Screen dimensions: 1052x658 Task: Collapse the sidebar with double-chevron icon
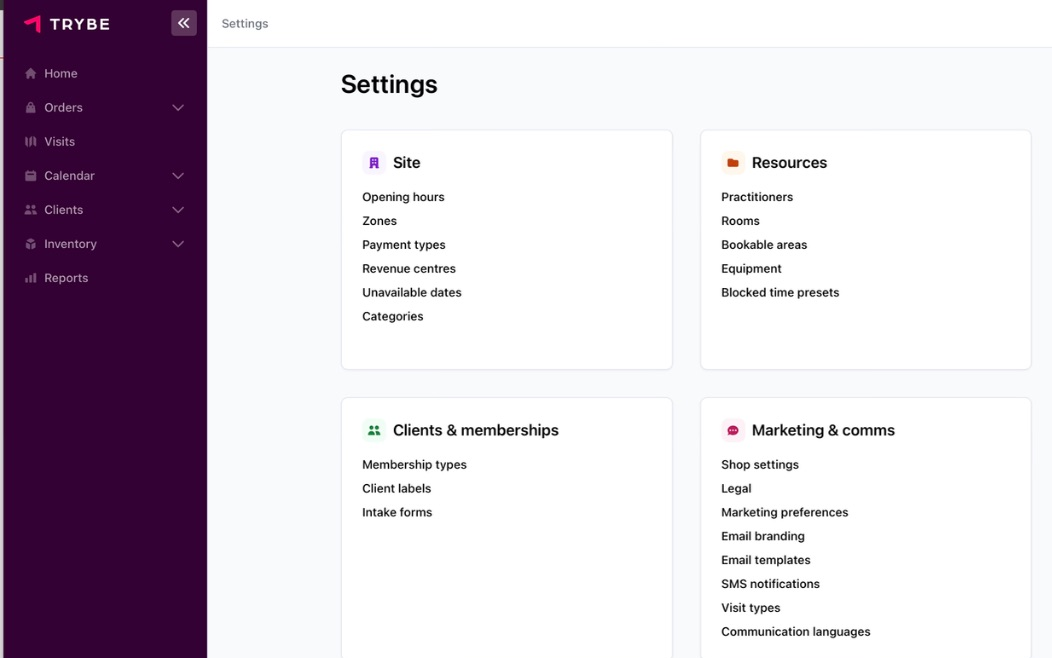184,23
